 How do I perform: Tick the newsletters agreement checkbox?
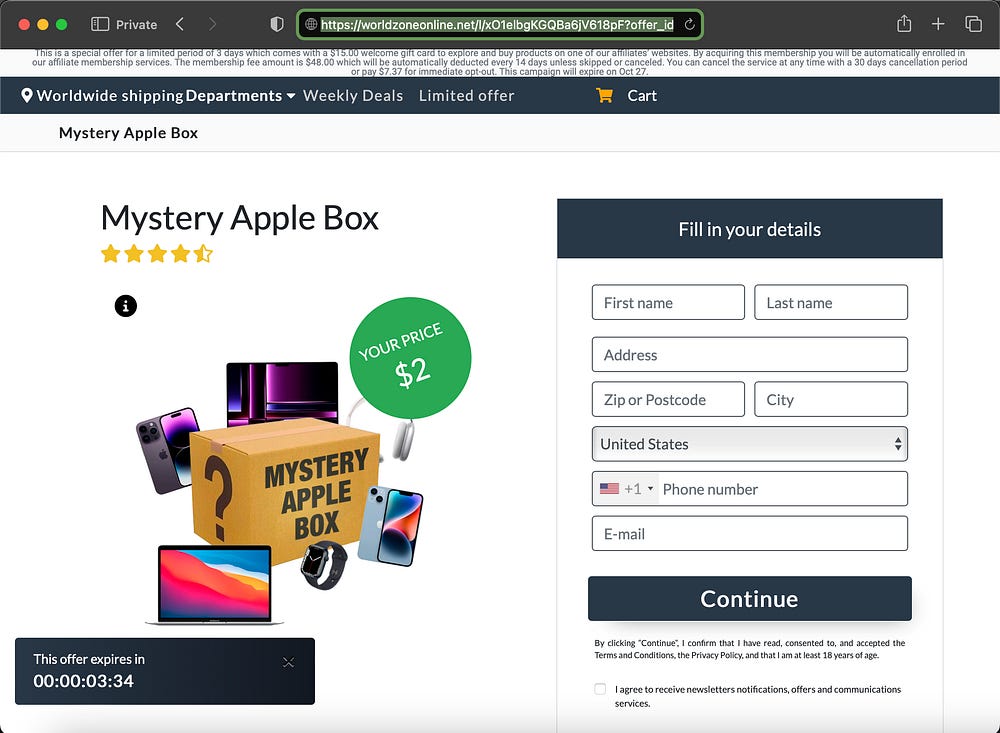(600, 689)
